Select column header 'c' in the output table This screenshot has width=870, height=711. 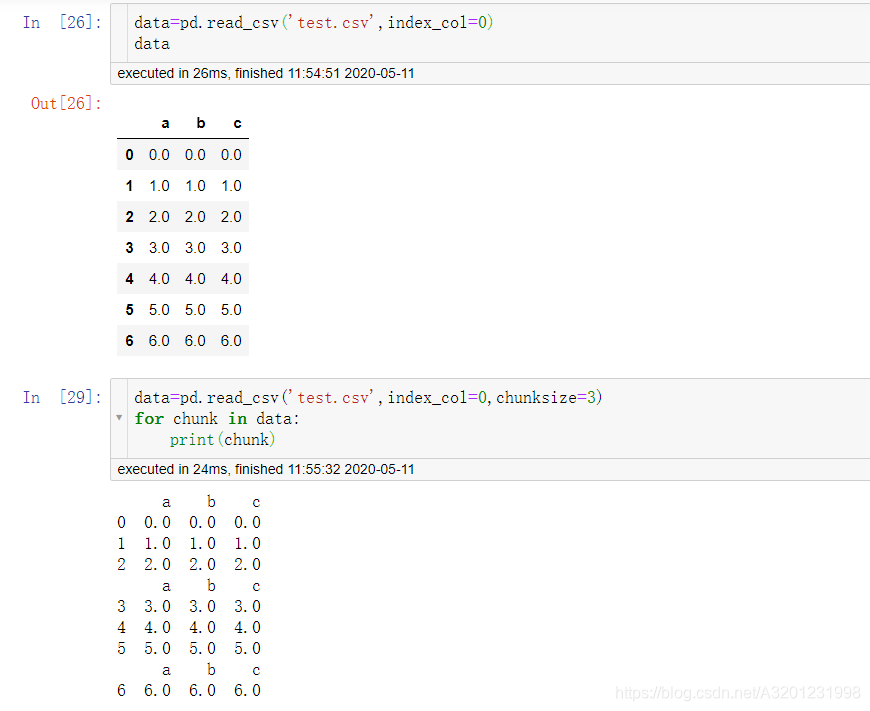(x=237, y=123)
